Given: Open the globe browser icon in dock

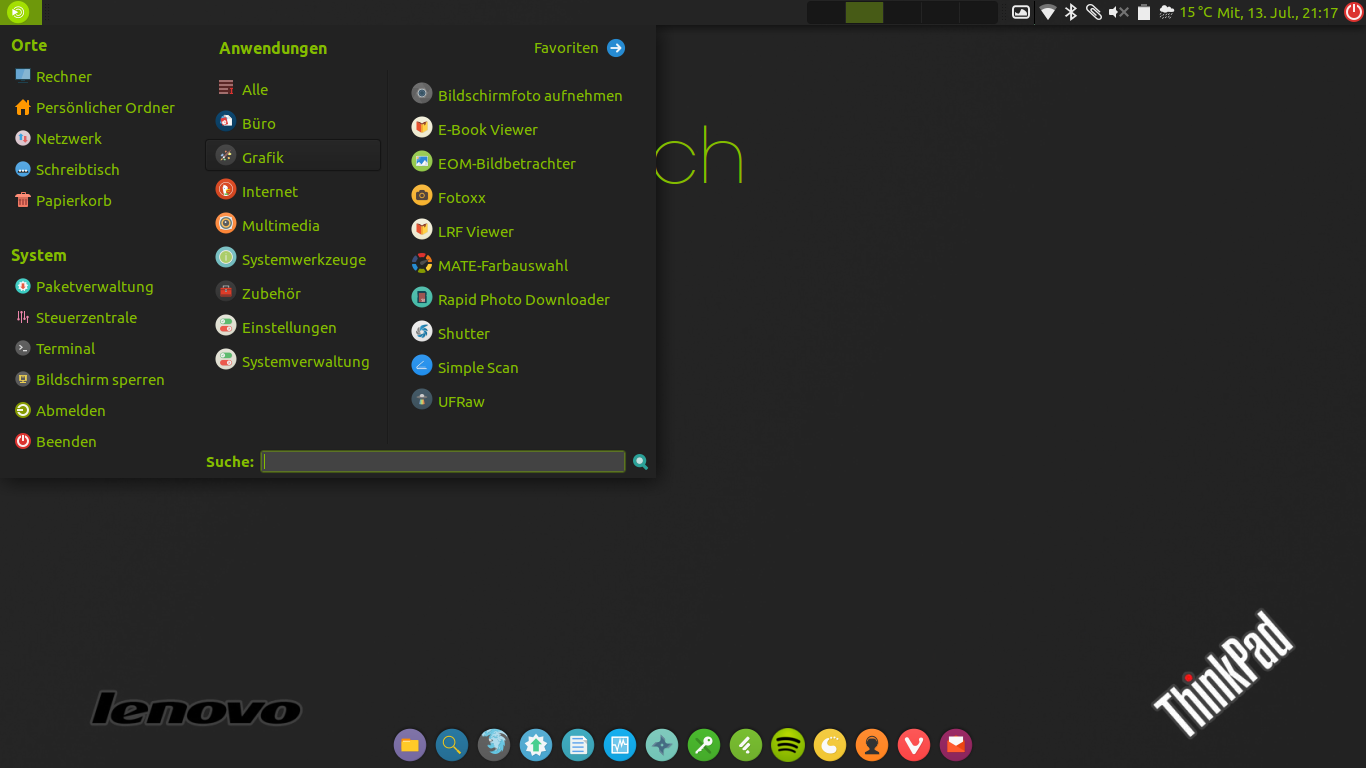Looking at the screenshot, I should point(494,745).
